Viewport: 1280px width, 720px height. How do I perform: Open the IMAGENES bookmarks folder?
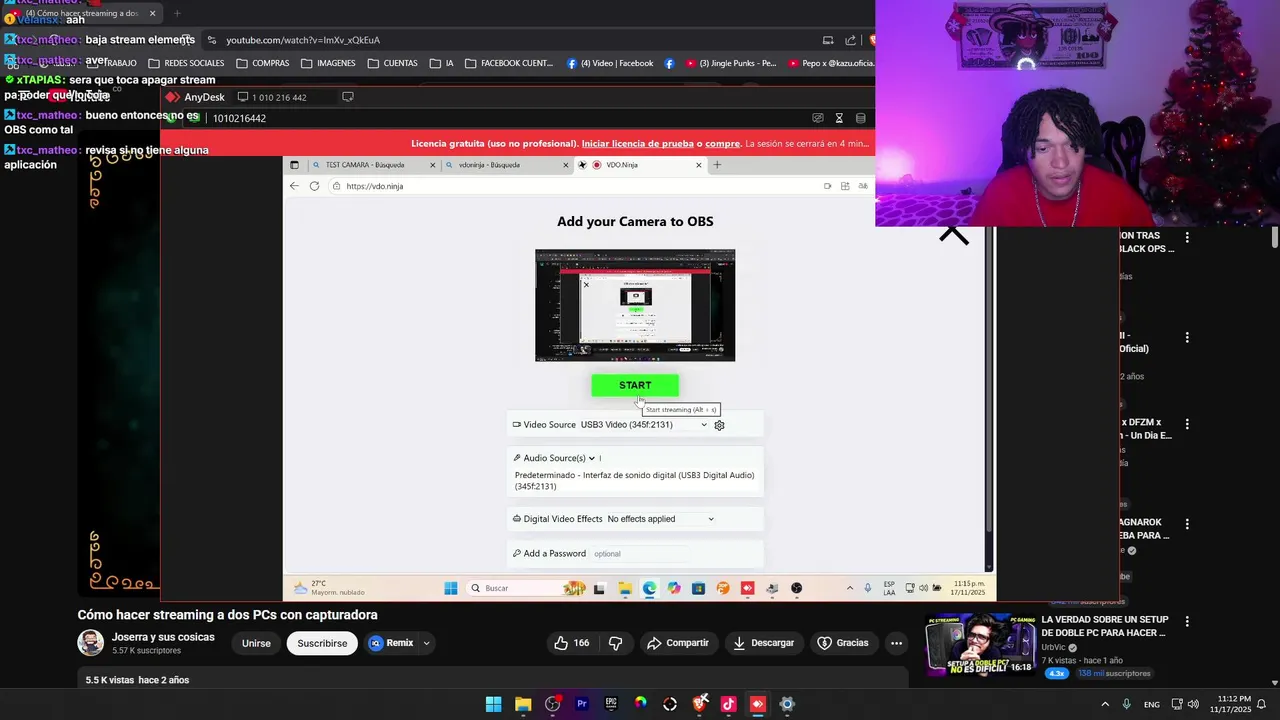328,63
